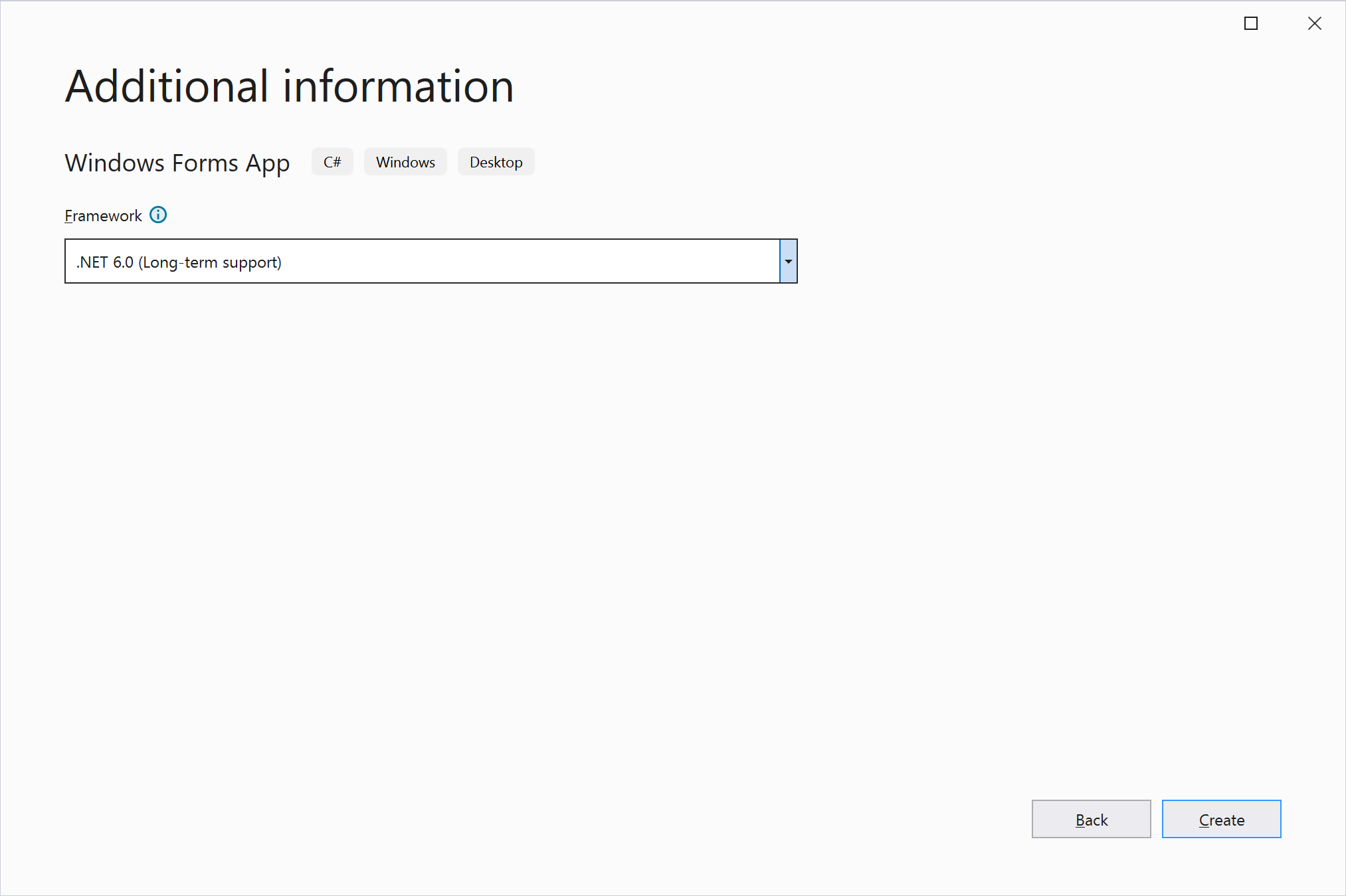The height and width of the screenshot is (896, 1346).
Task: Show framework help via the circled i
Action: 158,215
